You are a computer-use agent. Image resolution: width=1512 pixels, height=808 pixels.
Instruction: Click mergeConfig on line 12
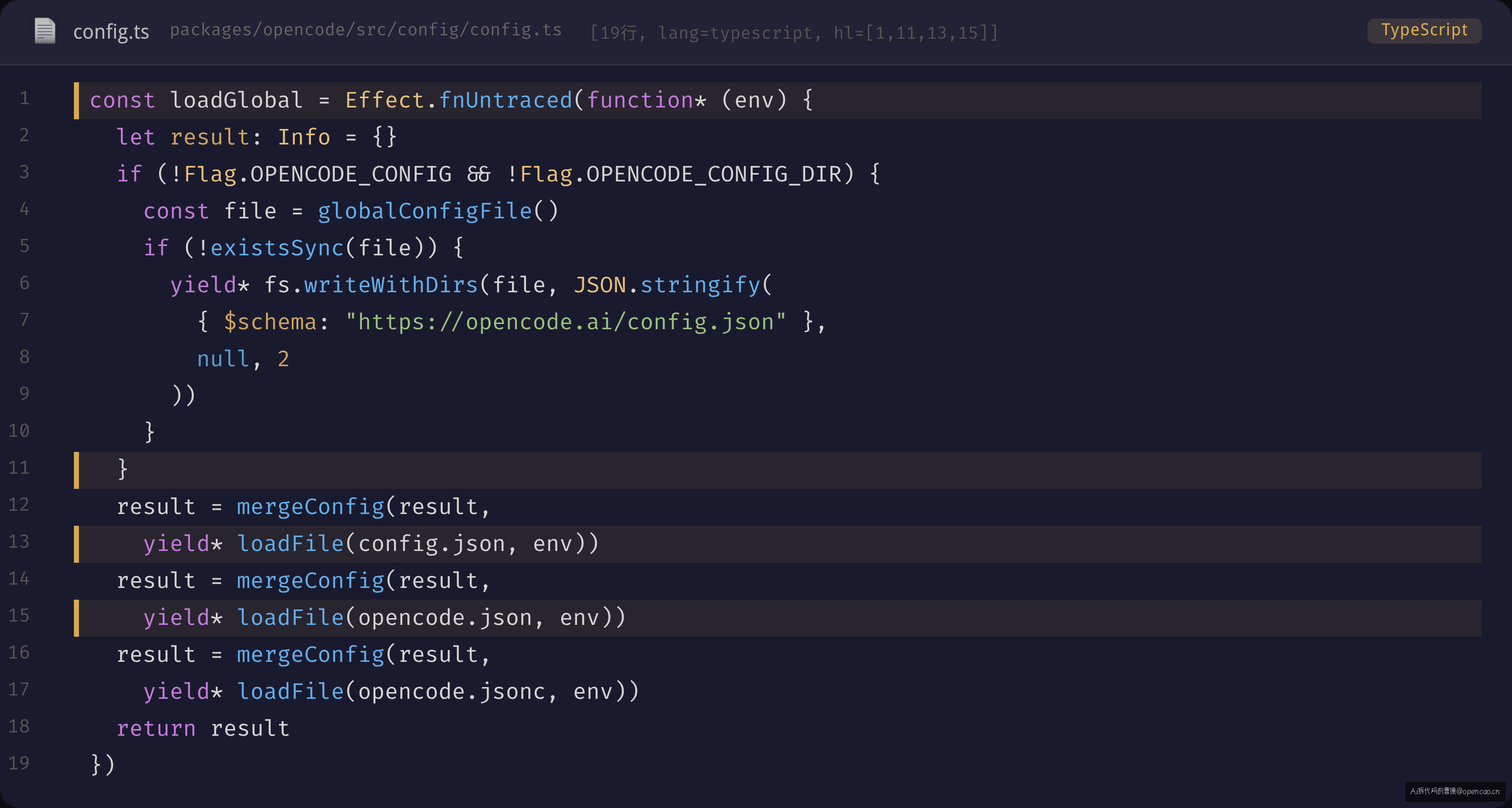(x=310, y=507)
